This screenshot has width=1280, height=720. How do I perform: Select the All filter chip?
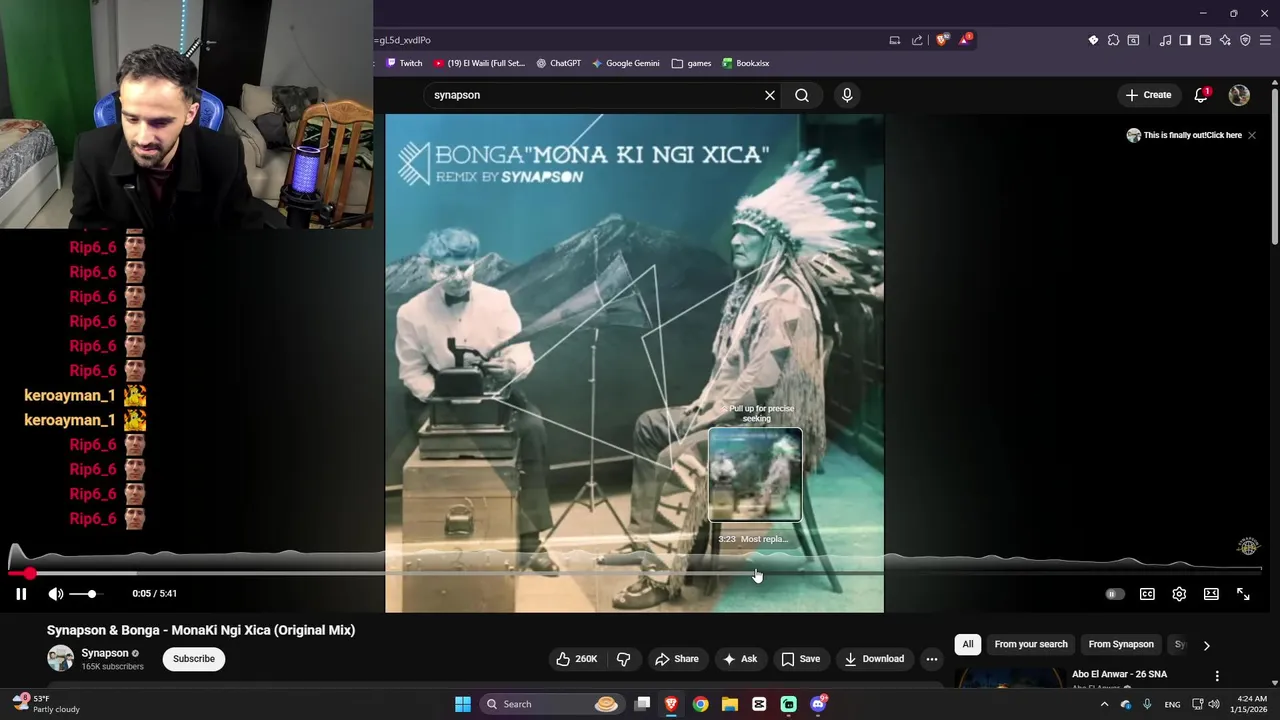(968, 644)
